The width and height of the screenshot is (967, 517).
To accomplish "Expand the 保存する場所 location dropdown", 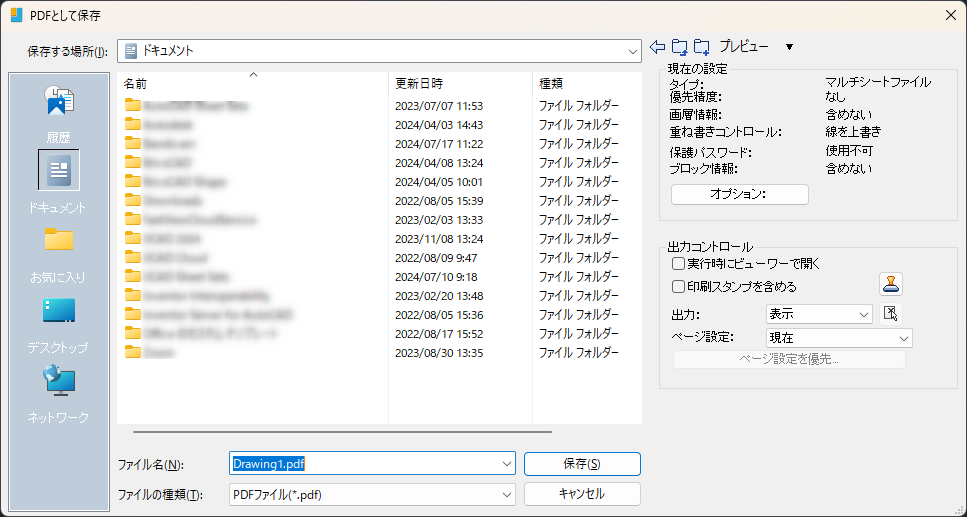I will pos(632,51).
